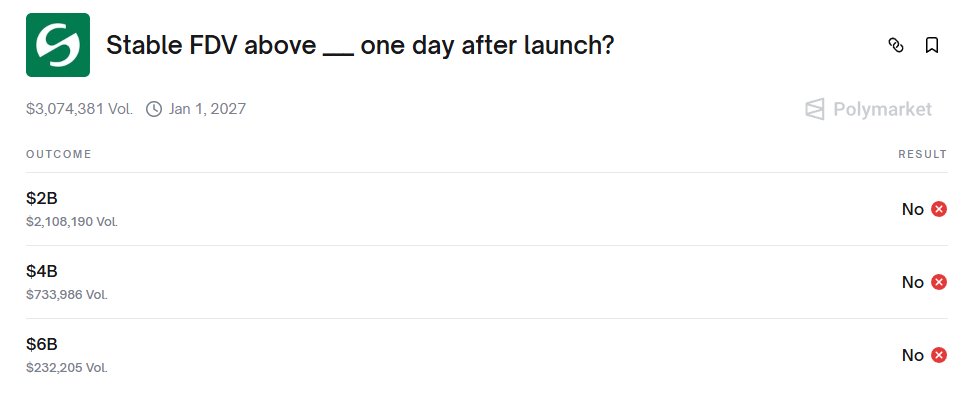This screenshot has width=965, height=411.
Task: Click the No result for $4B
Action: (x=912, y=282)
